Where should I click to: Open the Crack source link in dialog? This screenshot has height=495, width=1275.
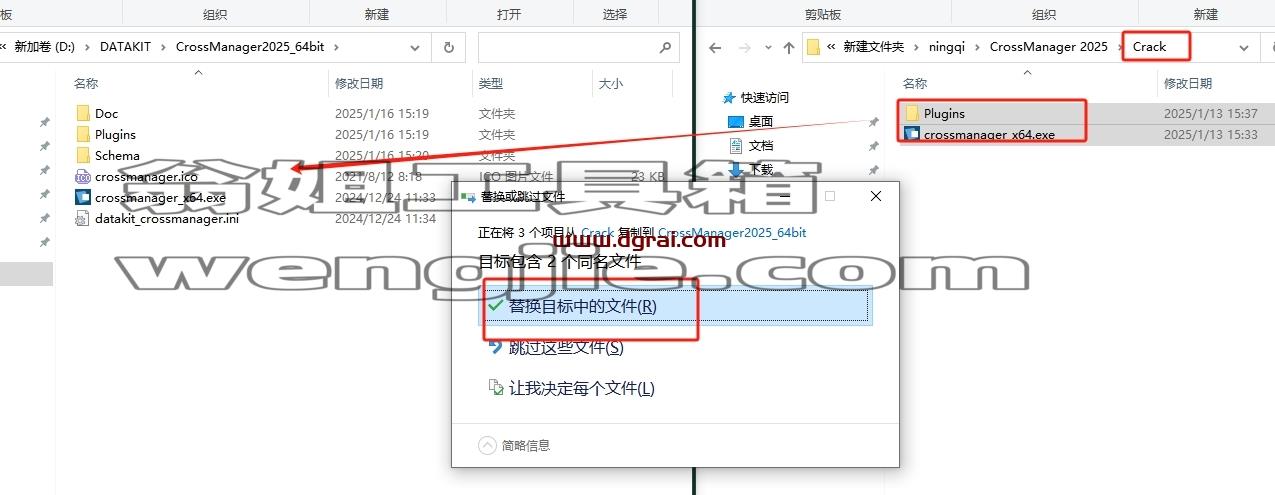point(598,232)
